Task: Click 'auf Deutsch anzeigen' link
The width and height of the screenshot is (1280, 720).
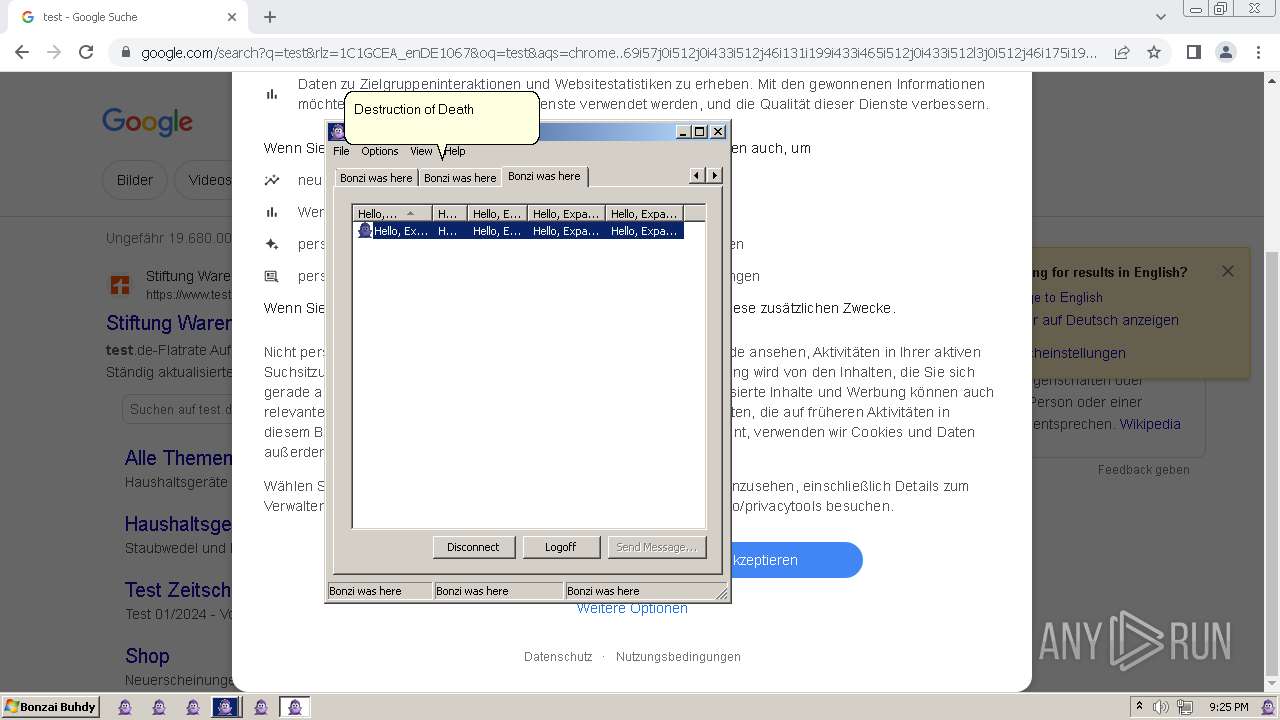Action: click(1104, 320)
